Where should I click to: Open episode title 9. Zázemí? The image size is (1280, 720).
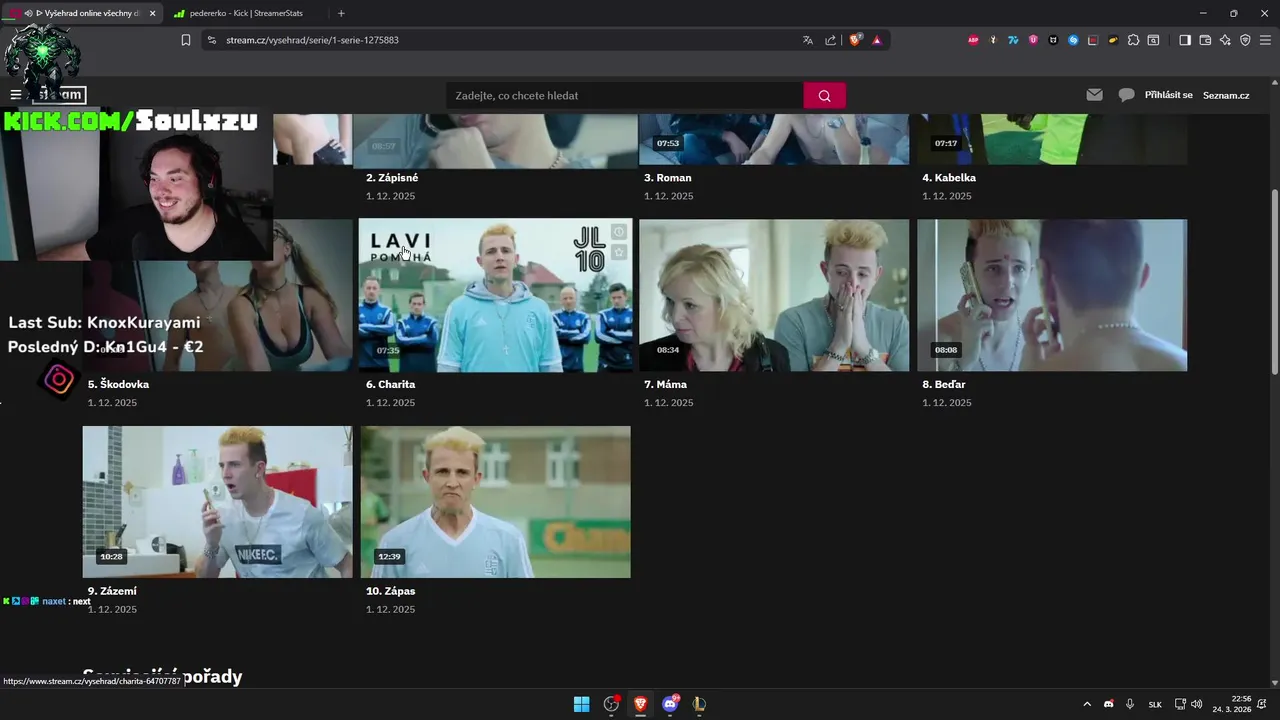[112, 591]
